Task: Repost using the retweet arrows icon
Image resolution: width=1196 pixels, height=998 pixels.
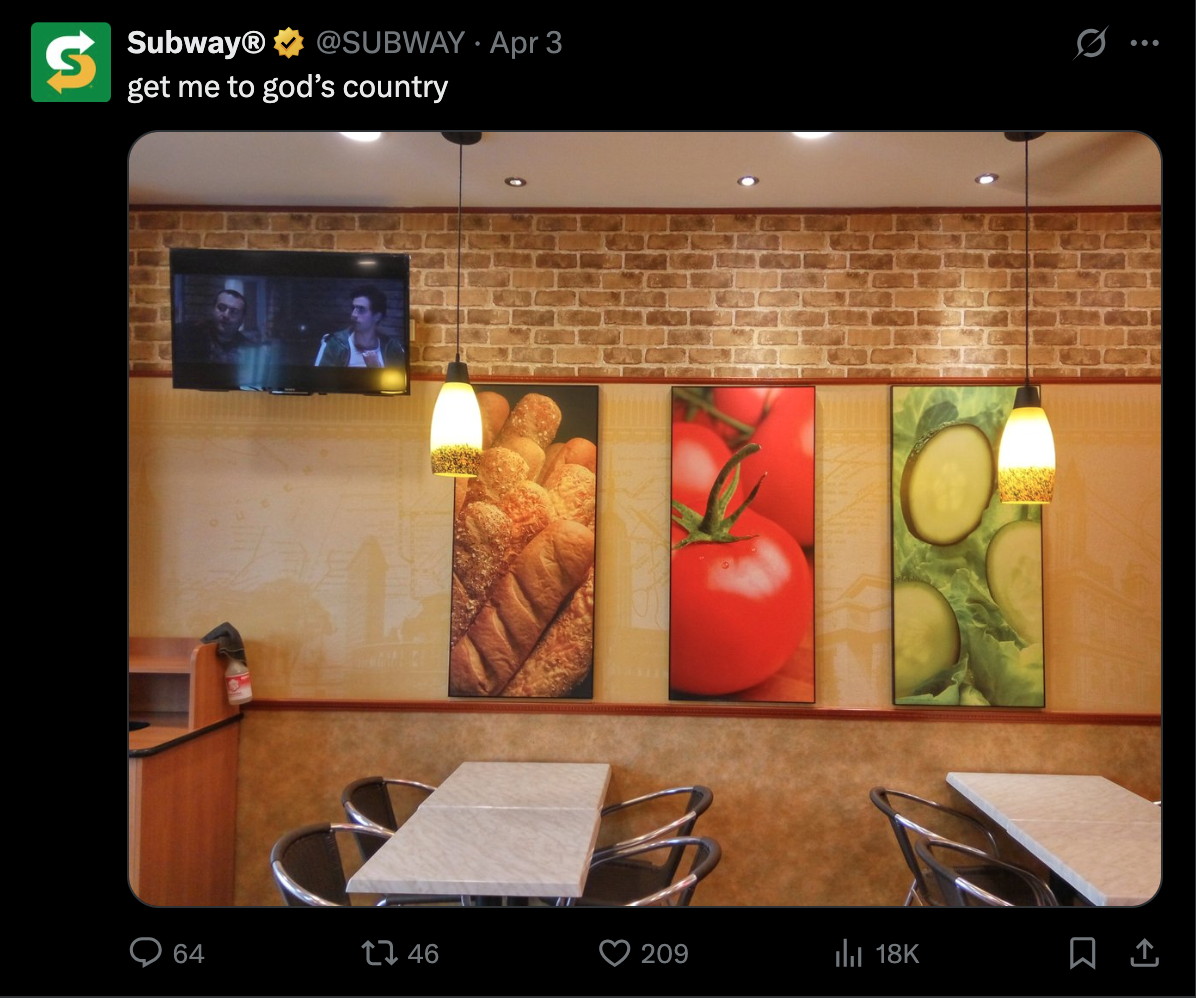Action: click(379, 953)
